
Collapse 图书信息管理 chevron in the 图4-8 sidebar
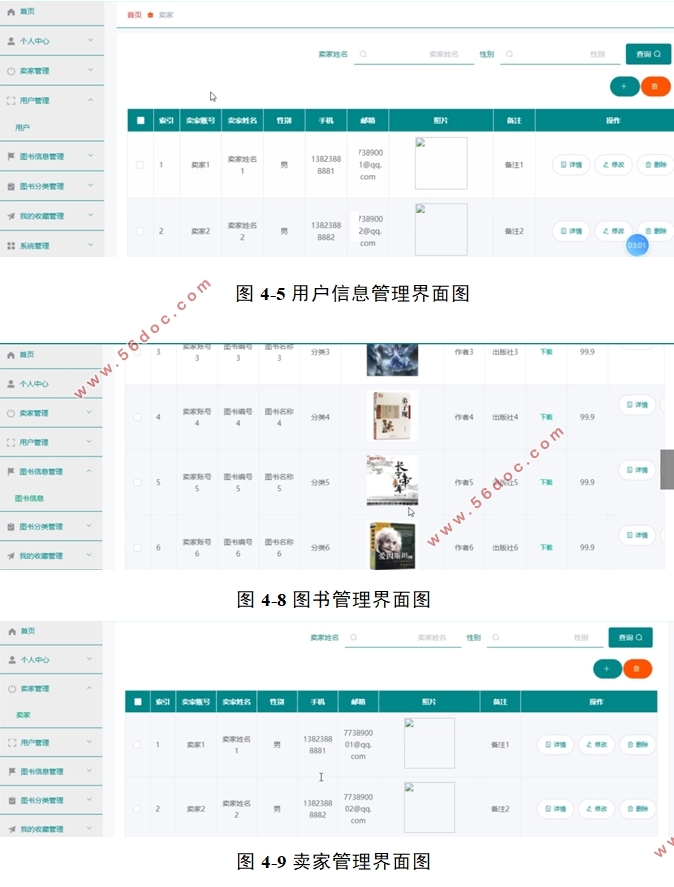coord(90,471)
